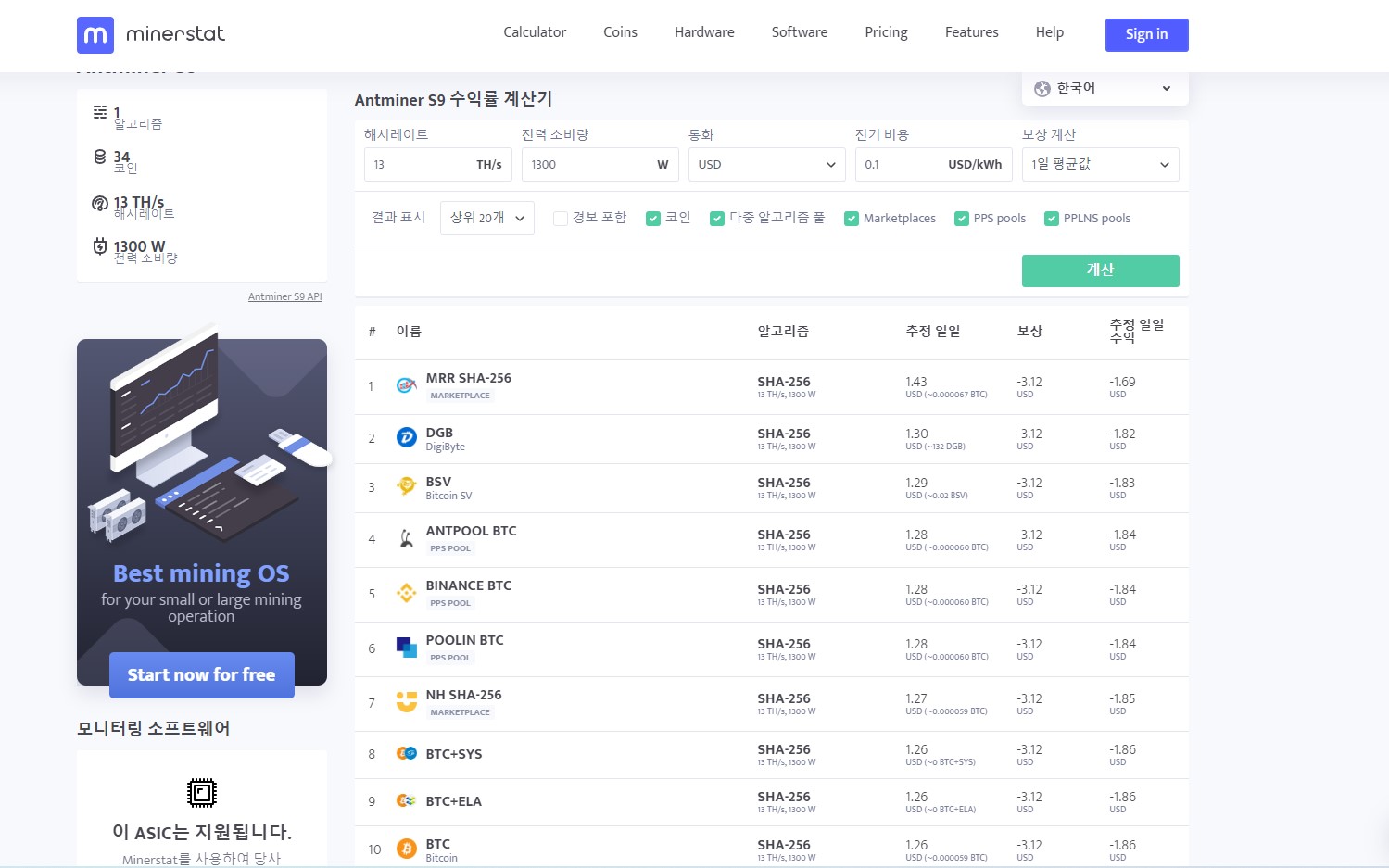The image size is (1389, 868).
Task: Open the MRR SHA-256 name link
Action: [x=469, y=378]
